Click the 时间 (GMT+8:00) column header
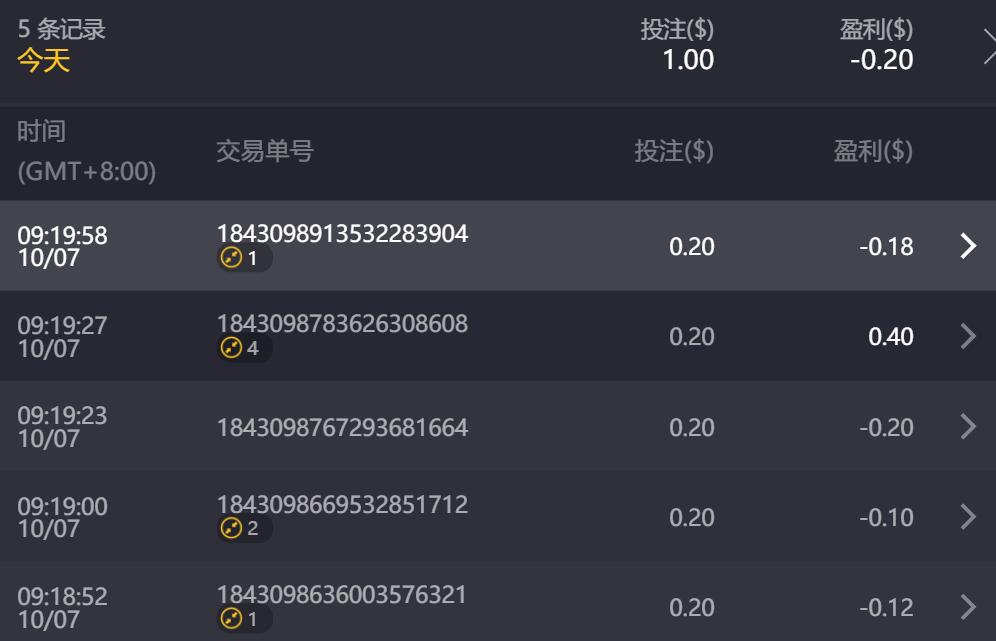996x641 pixels. (x=86, y=151)
